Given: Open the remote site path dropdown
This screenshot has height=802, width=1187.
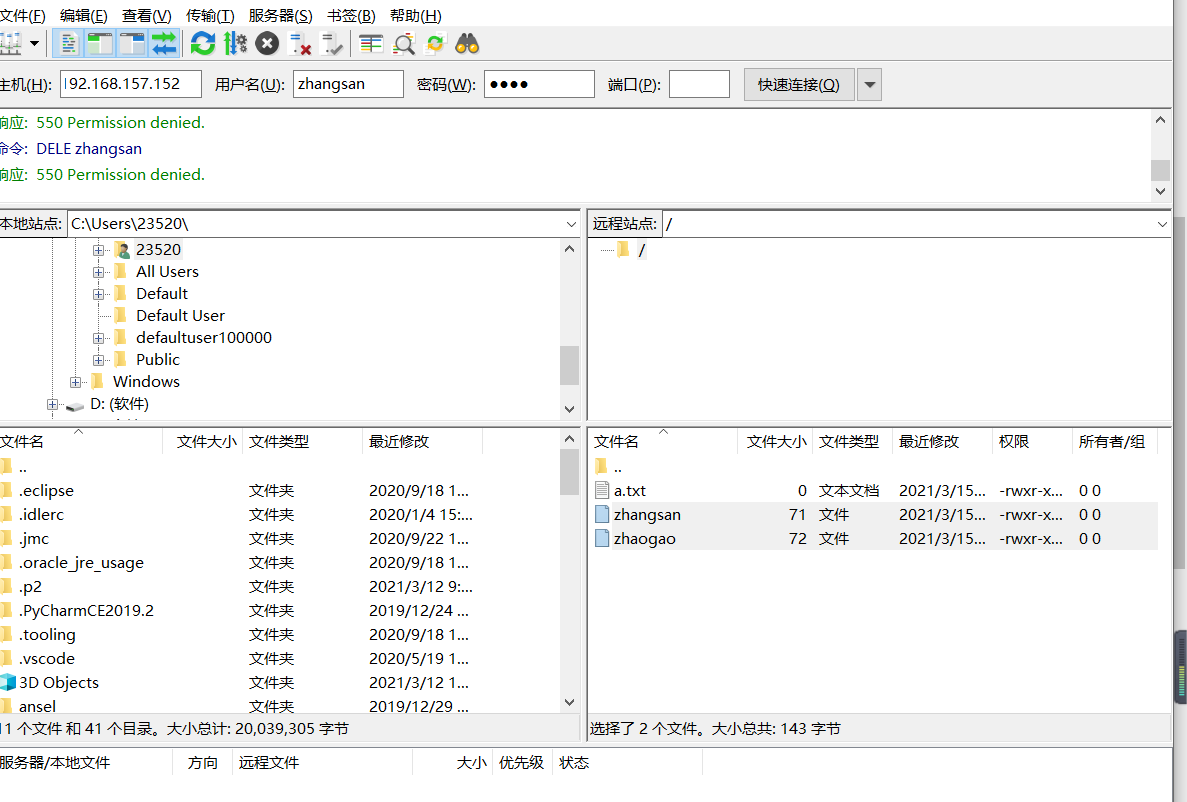Looking at the screenshot, I should 1162,224.
